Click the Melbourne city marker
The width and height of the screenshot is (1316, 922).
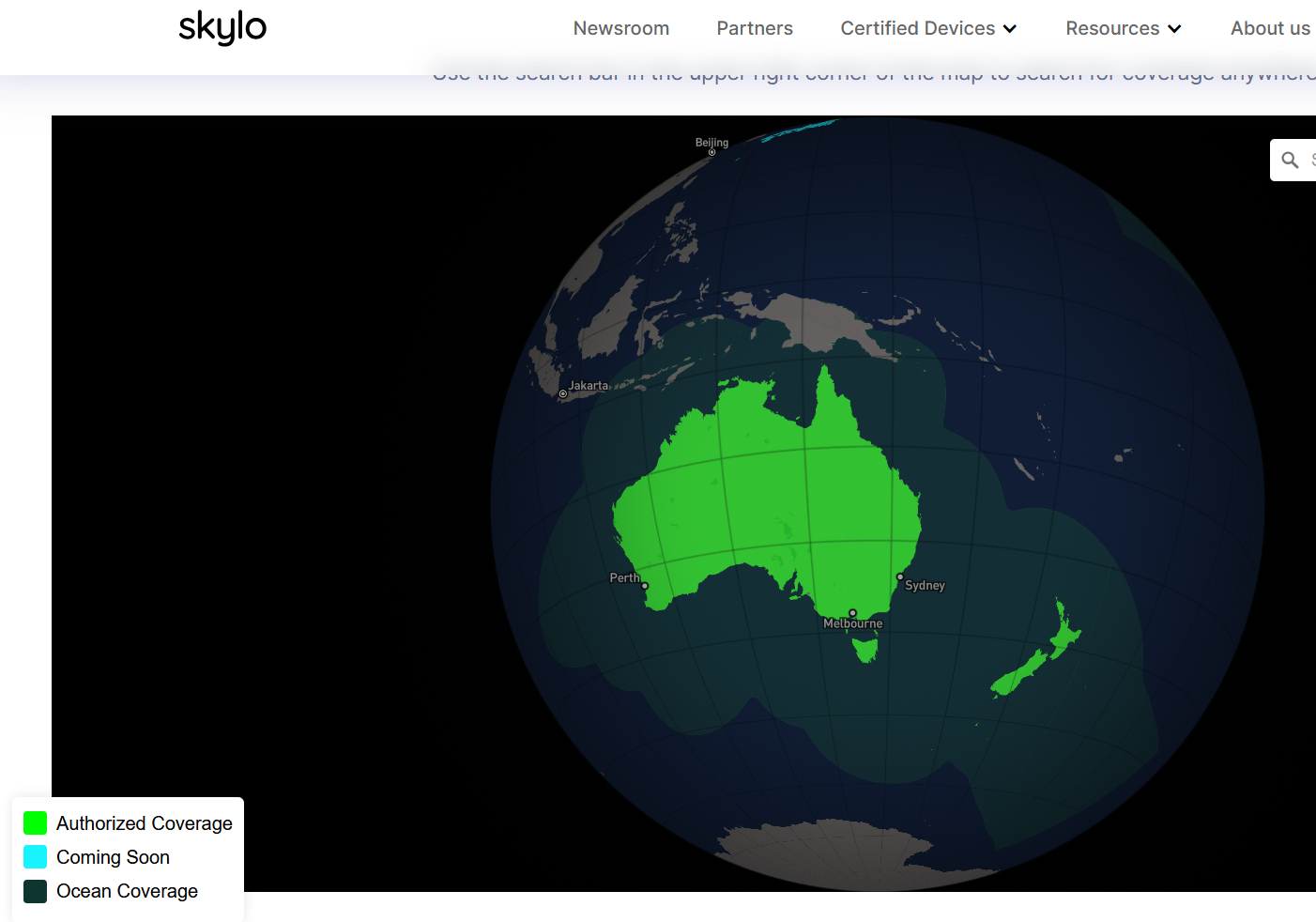[852, 613]
